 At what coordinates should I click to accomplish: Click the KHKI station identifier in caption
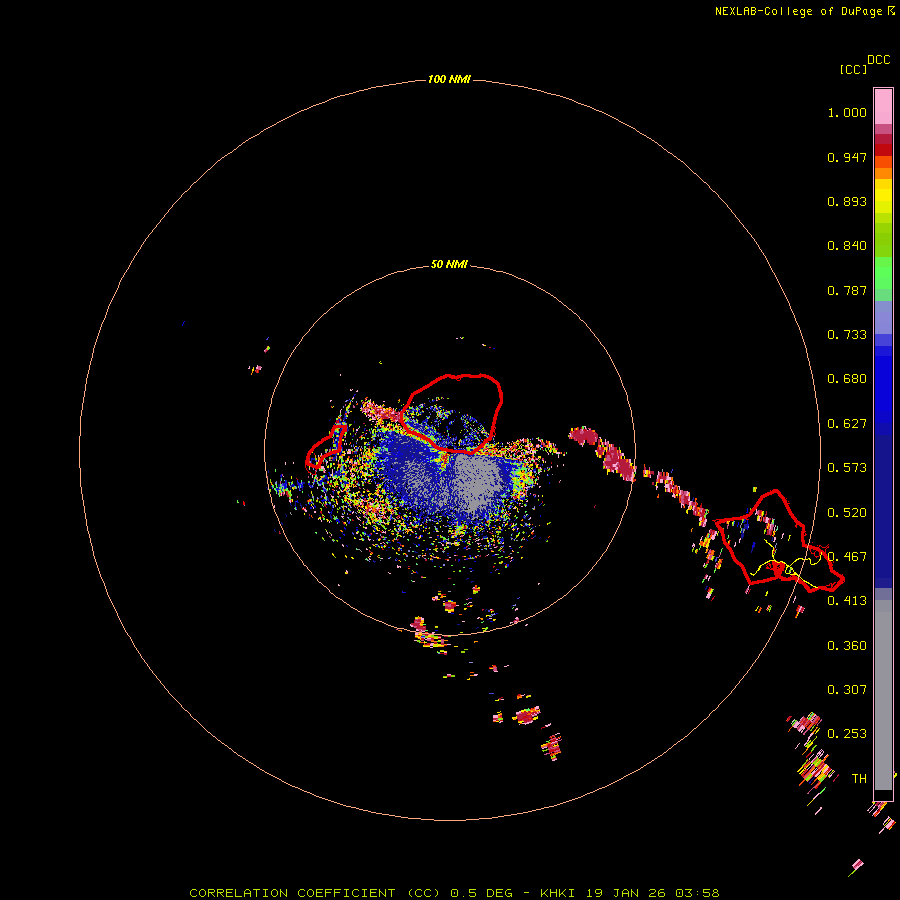(557, 893)
